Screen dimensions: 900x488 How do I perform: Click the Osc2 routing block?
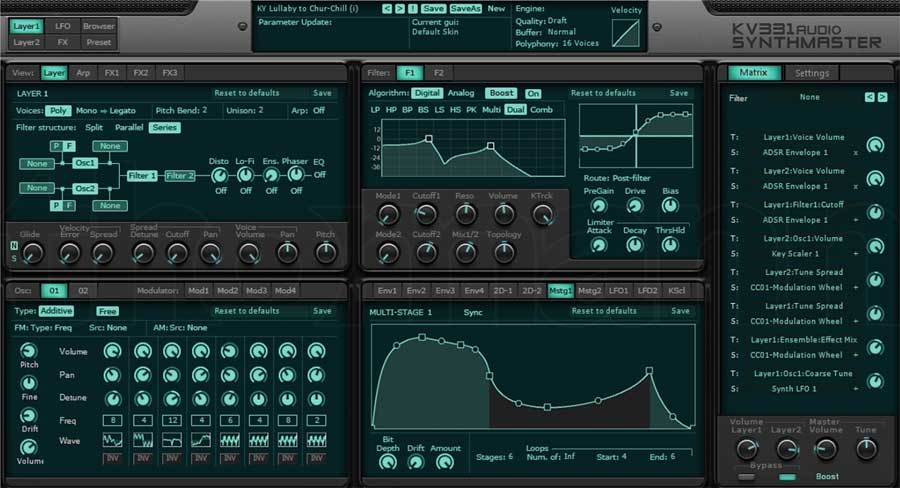85,188
